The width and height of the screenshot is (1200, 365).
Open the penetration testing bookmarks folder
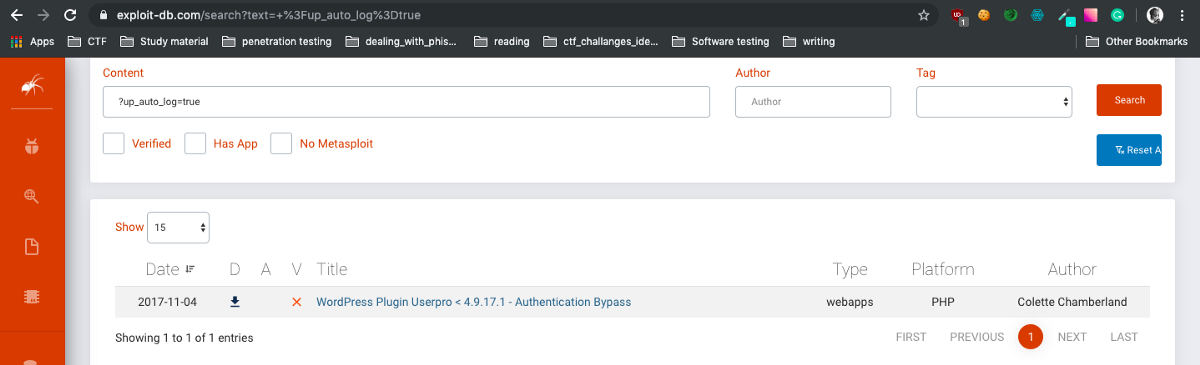(x=277, y=42)
